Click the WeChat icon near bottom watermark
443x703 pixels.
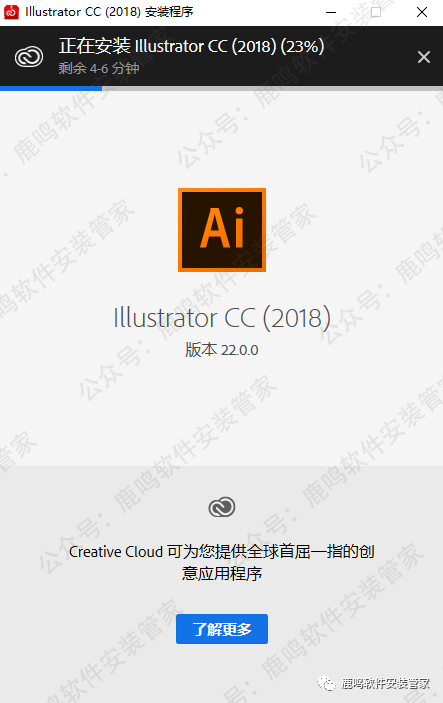(x=326, y=683)
